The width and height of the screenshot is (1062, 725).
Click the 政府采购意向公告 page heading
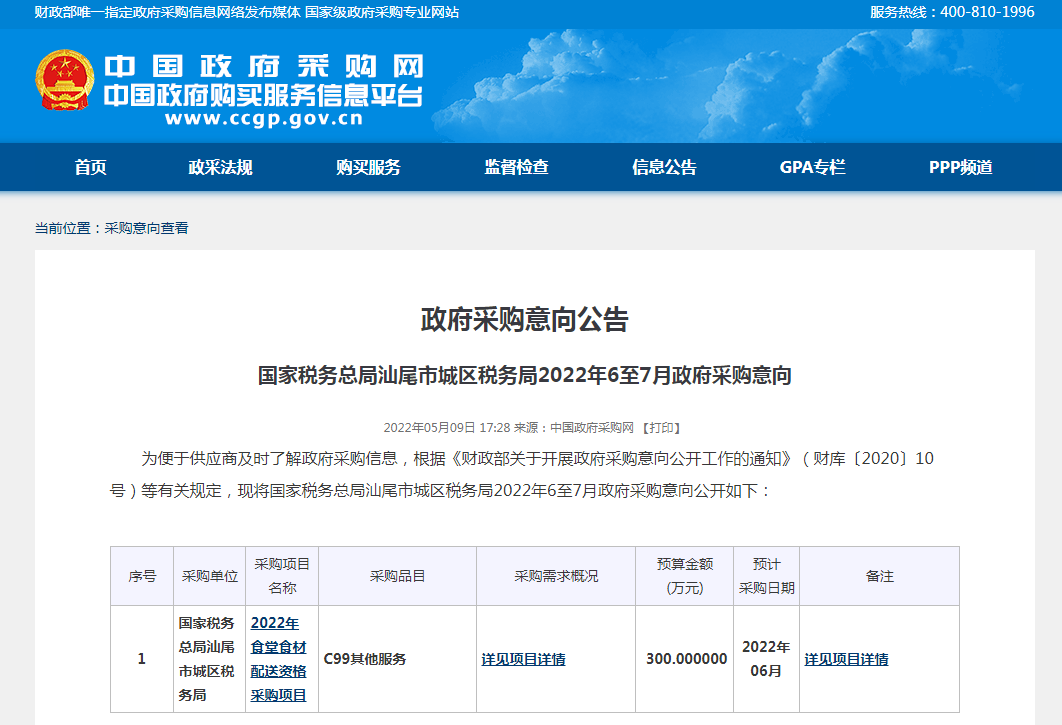click(x=524, y=320)
